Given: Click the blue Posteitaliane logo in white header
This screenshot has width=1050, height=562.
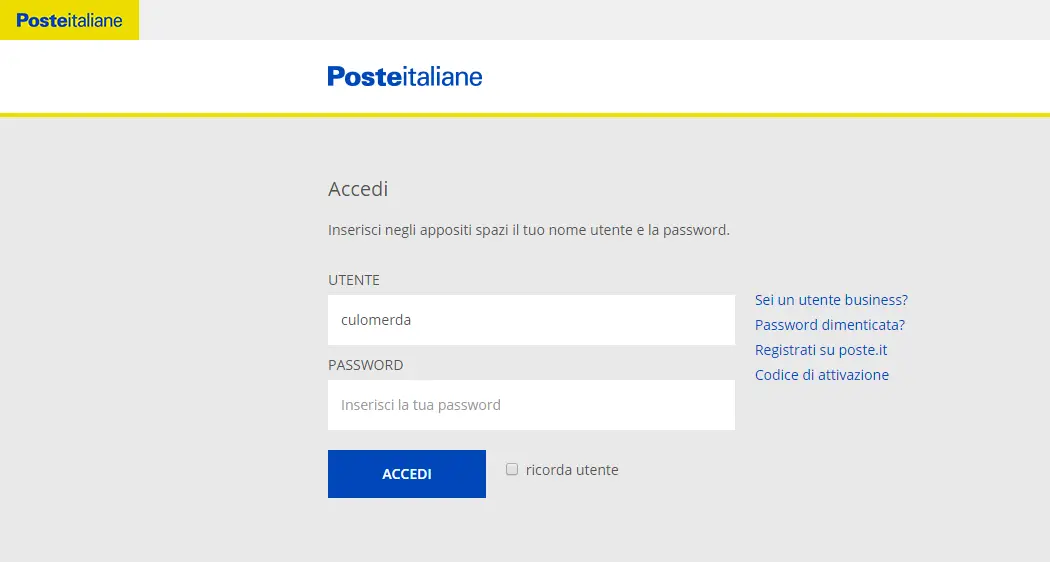Looking at the screenshot, I should (x=404, y=76).
